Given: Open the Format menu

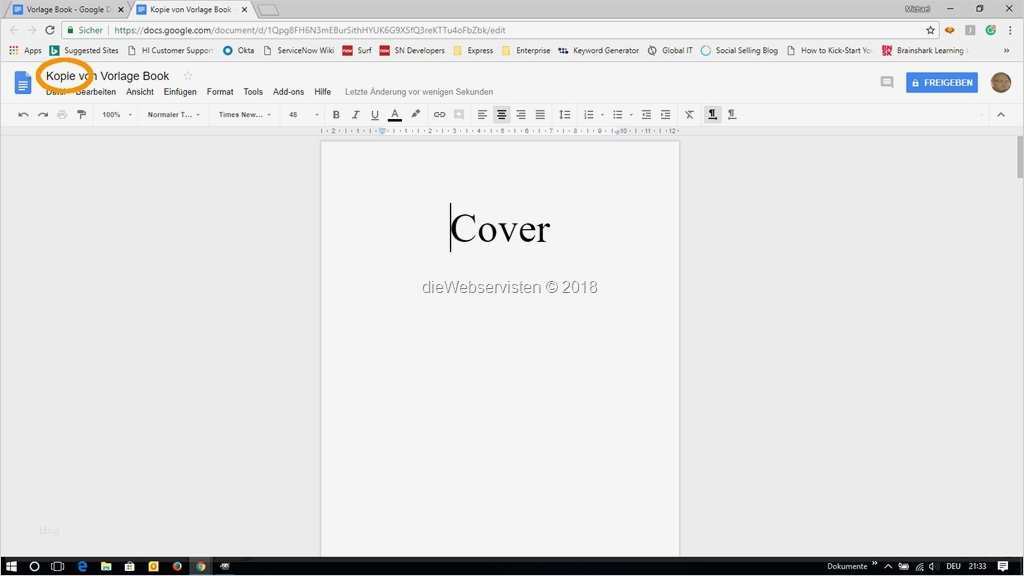Looking at the screenshot, I should [220, 92].
